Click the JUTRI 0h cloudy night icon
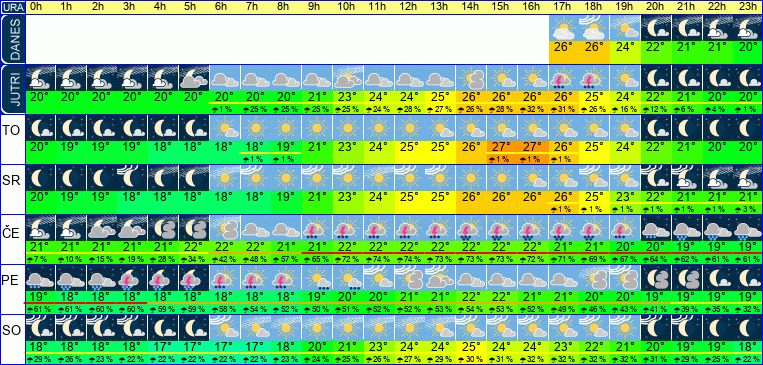Screen dimensions: 763x365 point(40,78)
